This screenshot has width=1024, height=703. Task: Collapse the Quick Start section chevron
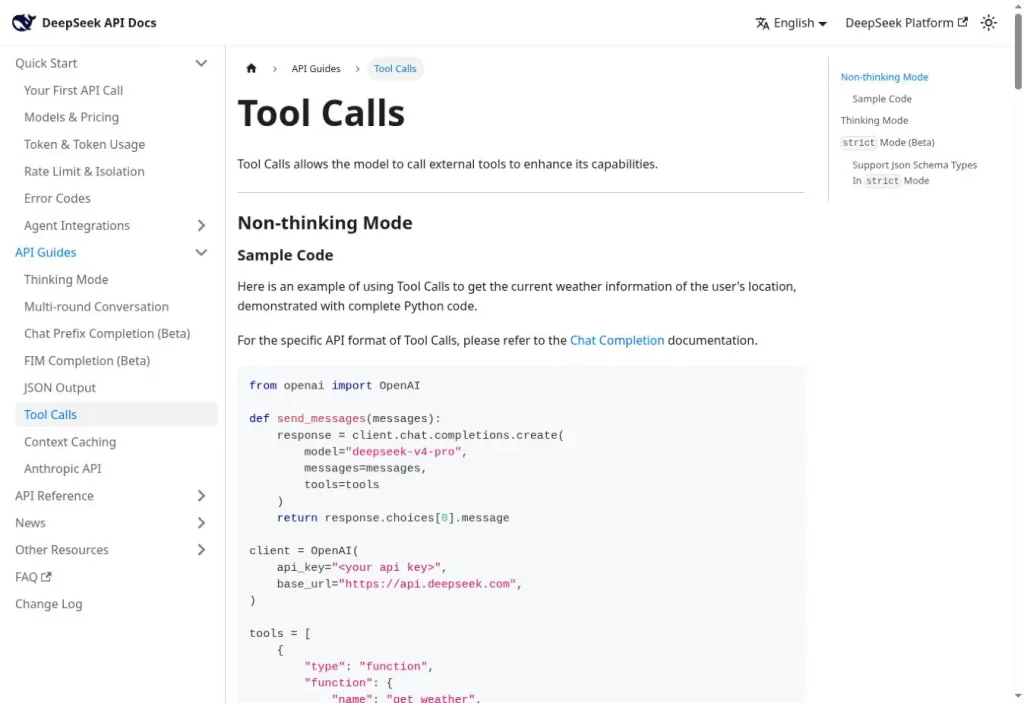[201, 63]
